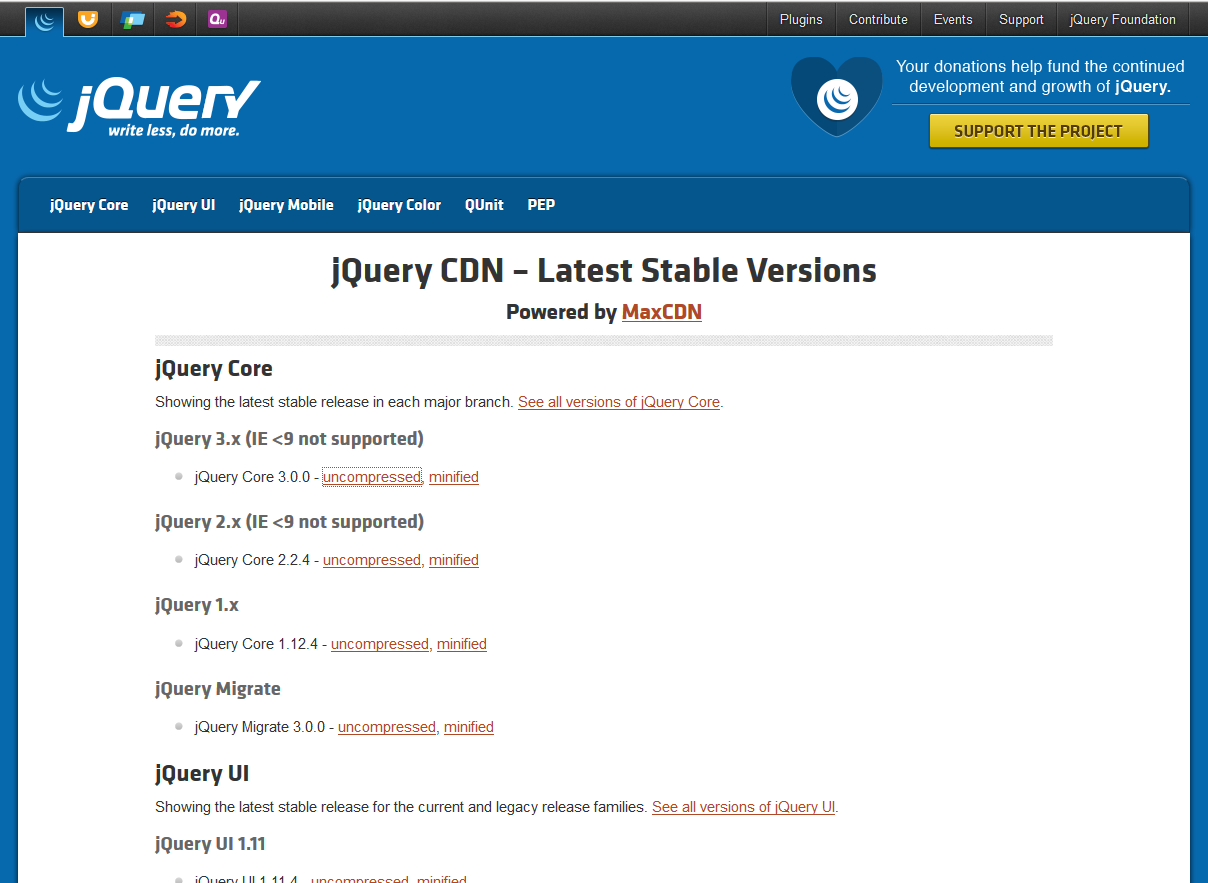
Task: Click the jQuery CDN Latest Stable Versions heading
Action: pos(604,271)
